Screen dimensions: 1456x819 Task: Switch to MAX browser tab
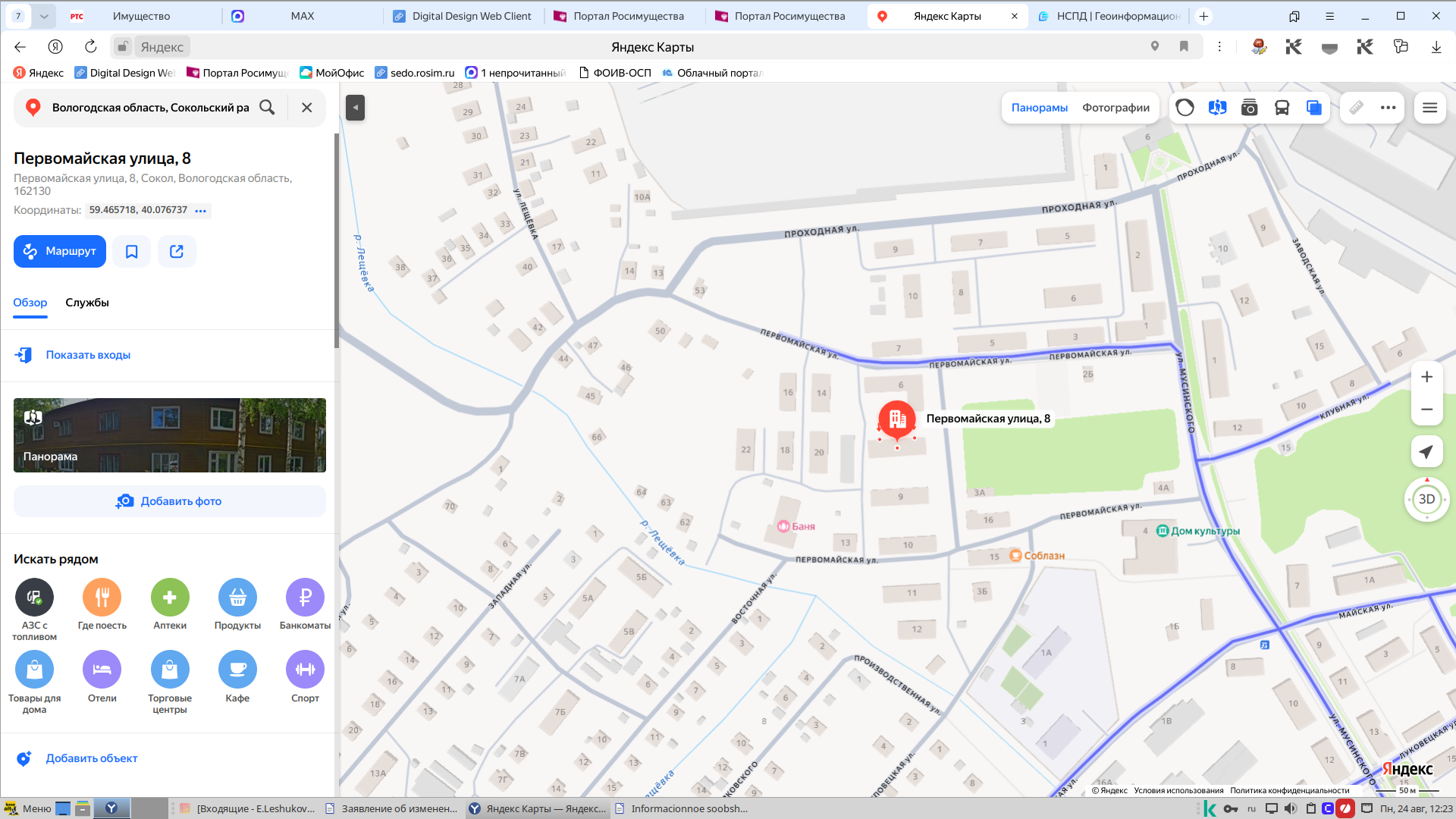coord(302,16)
